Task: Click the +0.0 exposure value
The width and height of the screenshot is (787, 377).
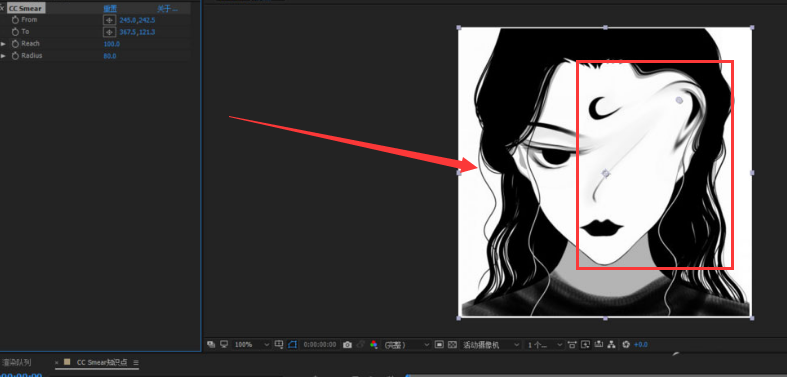Action: tap(641, 345)
